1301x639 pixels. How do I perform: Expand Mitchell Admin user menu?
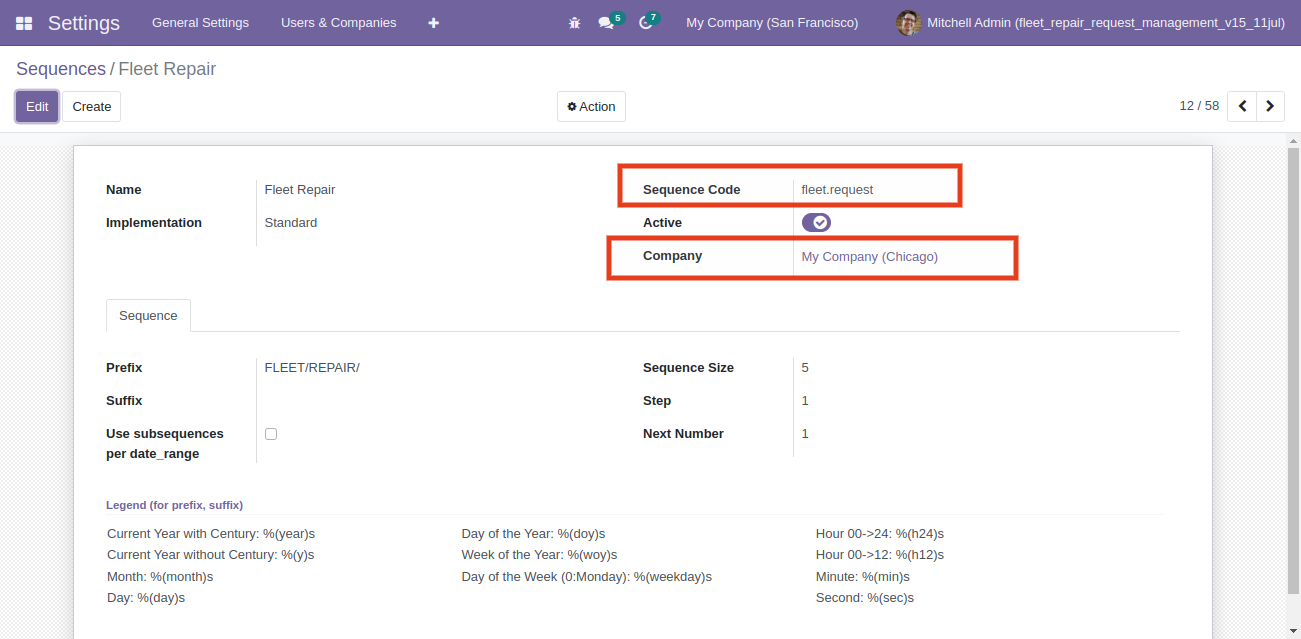[1092, 22]
